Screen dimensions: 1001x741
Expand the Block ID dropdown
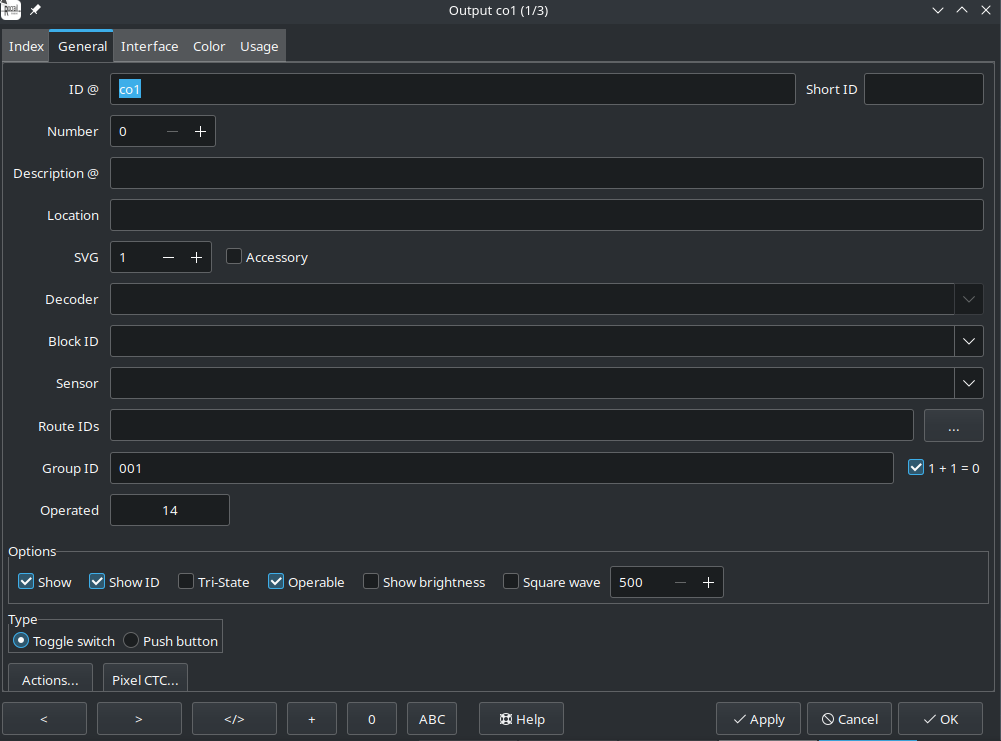(x=968, y=341)
